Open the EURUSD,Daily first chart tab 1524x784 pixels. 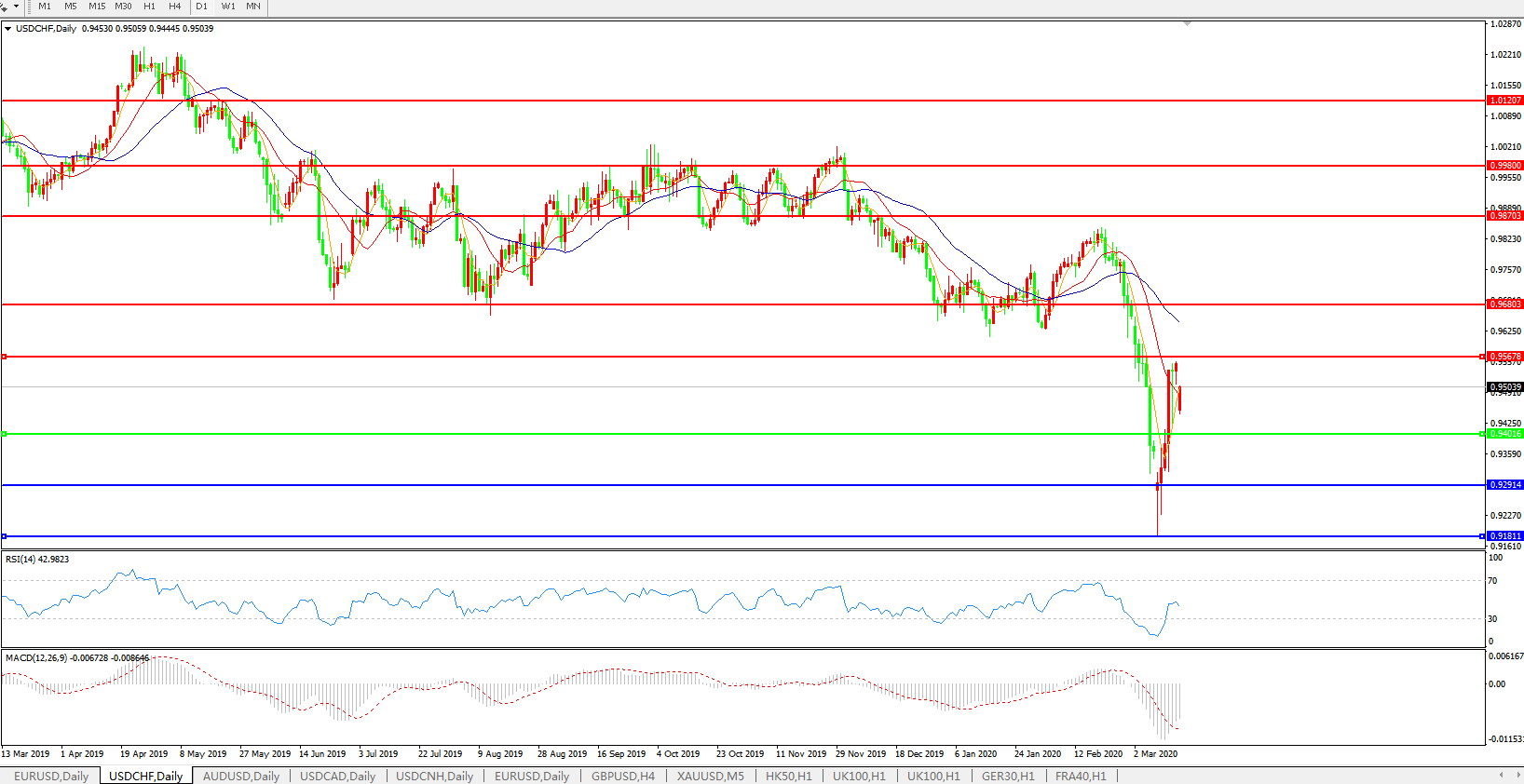[x=51, y=776]
